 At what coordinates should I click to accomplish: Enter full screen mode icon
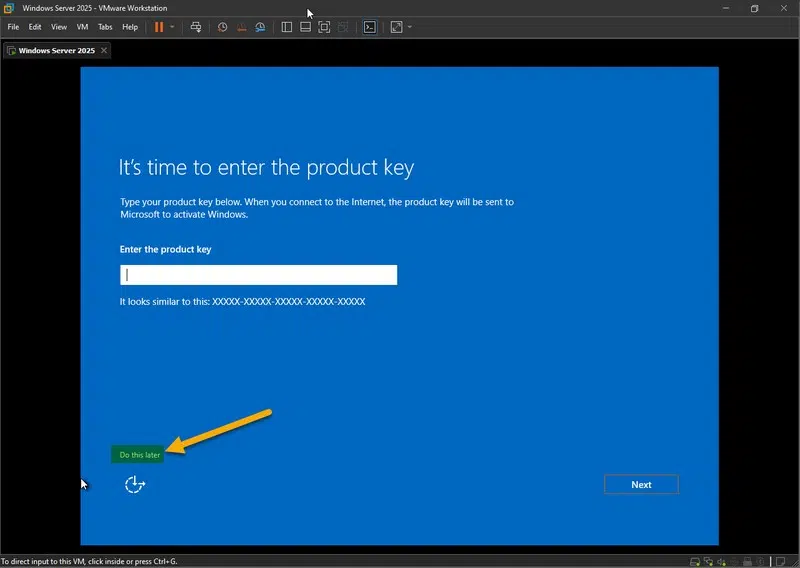pyautogui.click(x=324, y=27)
